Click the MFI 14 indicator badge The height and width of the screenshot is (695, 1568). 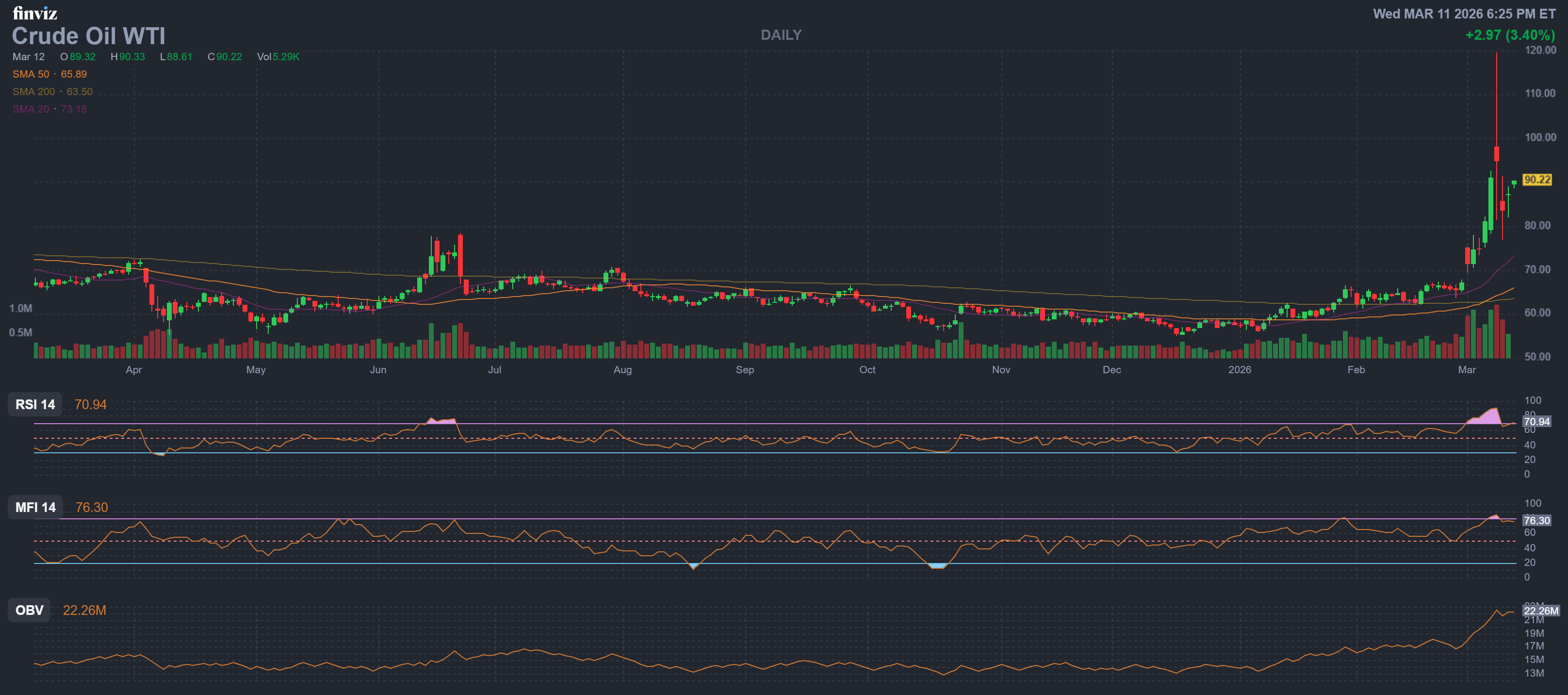point(35,507)
